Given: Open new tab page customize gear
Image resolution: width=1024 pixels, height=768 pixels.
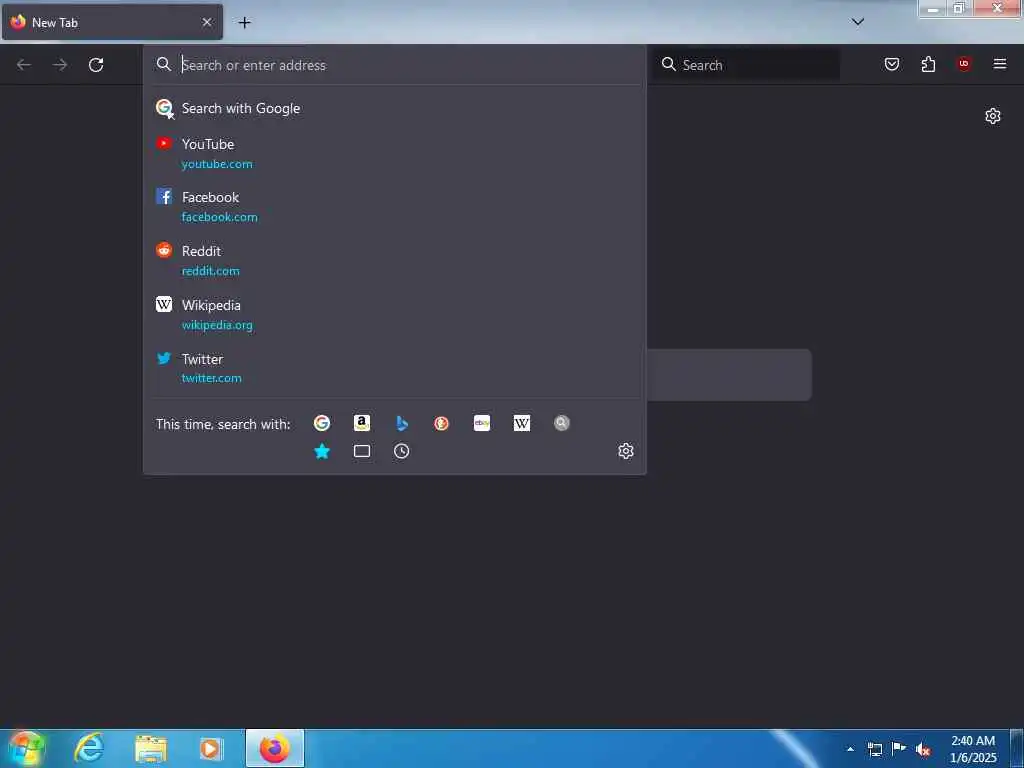Looking at the screenshot, I should pos(993,116).
